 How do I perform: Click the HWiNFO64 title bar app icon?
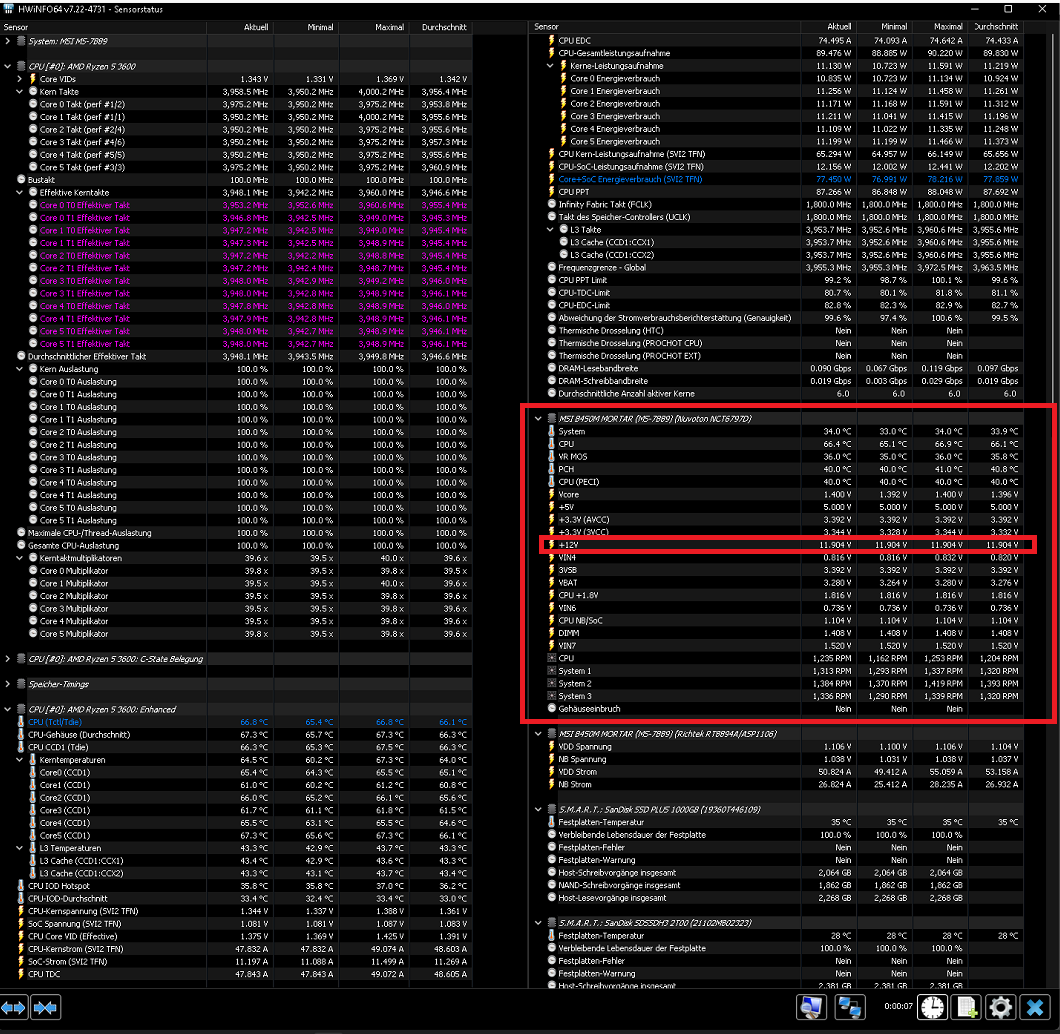tap(8, 9)
